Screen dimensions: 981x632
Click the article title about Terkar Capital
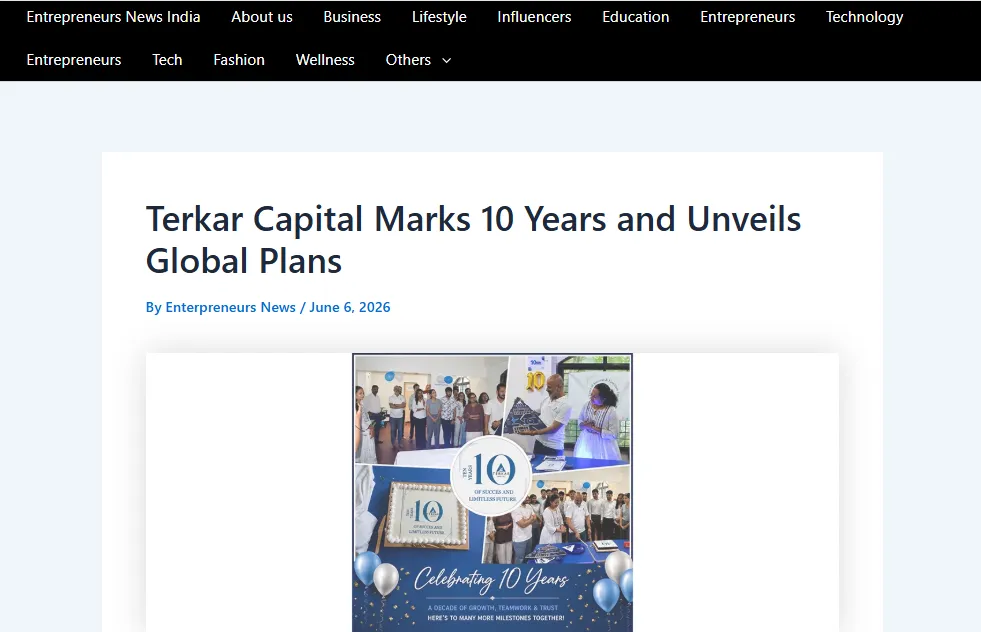click(473, 240)
